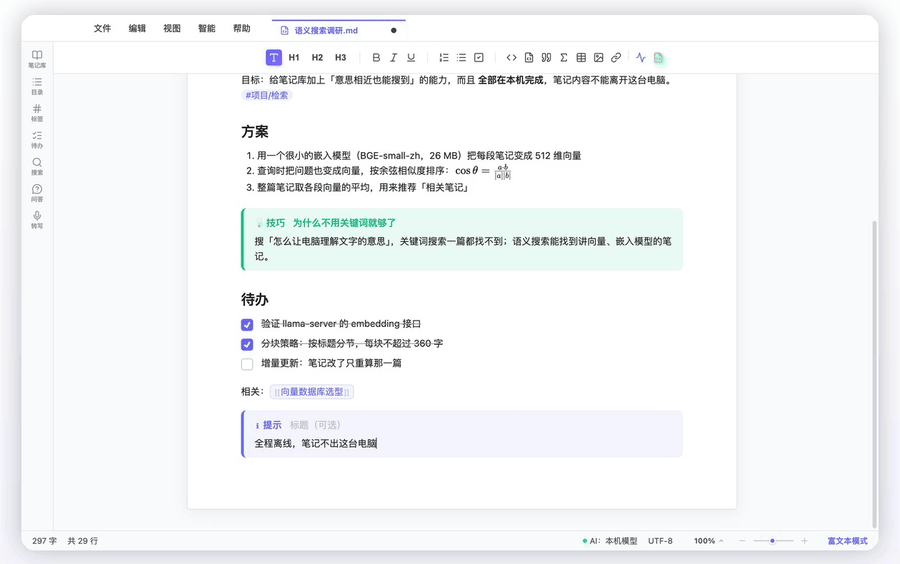Click the AI: 本机模型 status indicator
This screenshot has height=564, width=900.
(x=610, y=540)
